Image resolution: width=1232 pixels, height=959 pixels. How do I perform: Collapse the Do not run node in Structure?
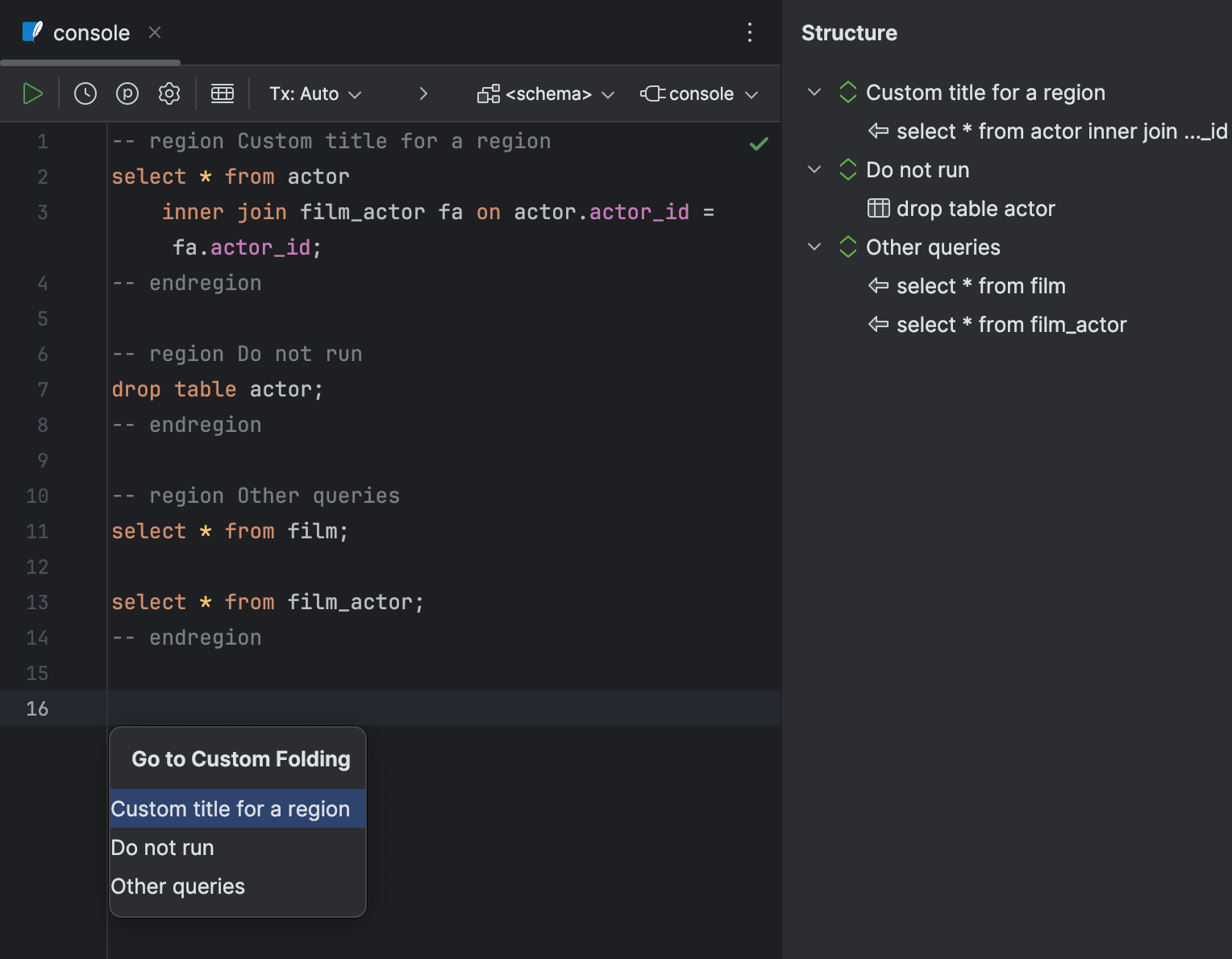(x=813, y=169)
